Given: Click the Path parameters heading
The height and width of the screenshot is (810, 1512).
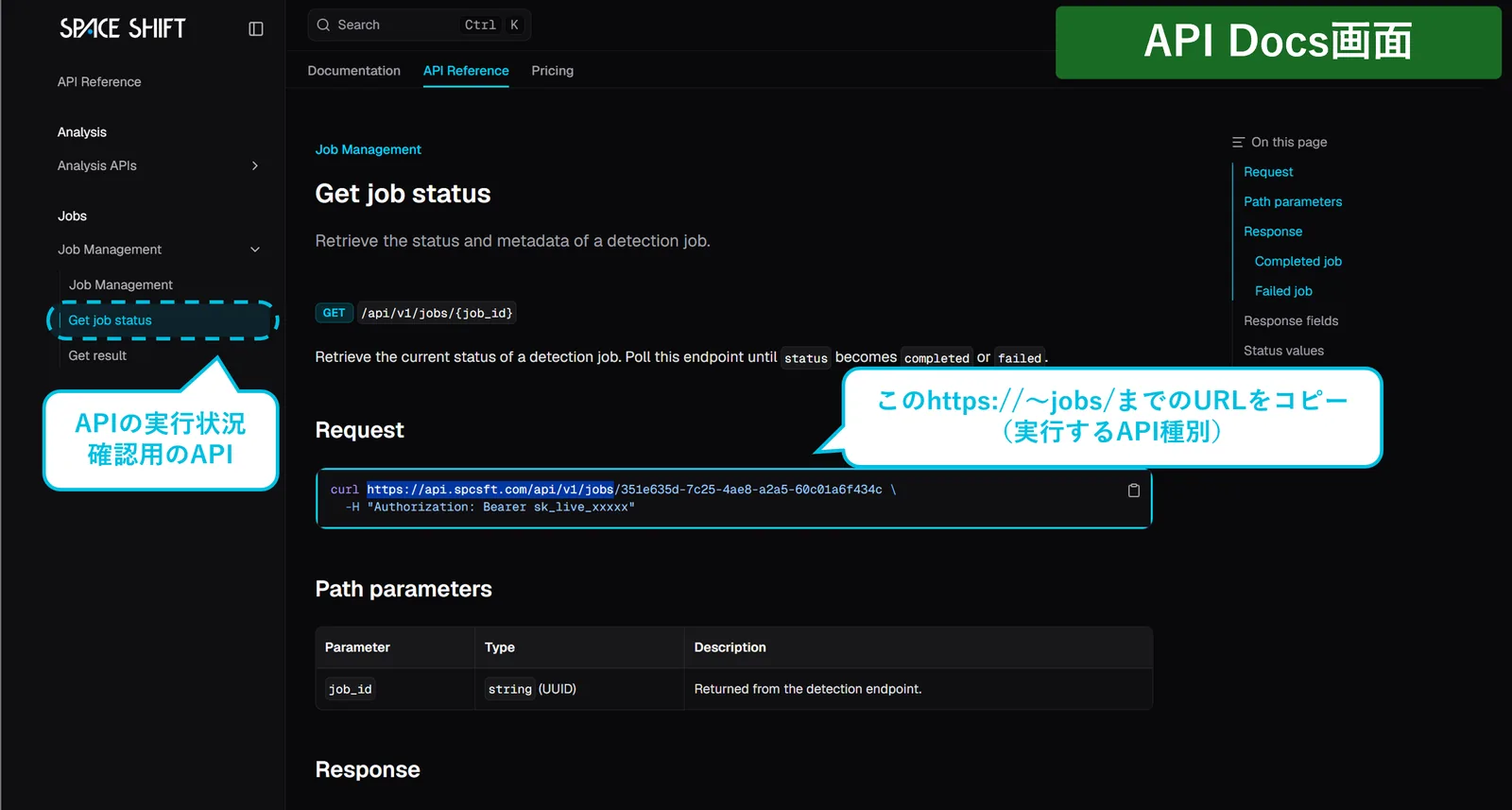Looking at the screenshot, I should coord(404,589).
